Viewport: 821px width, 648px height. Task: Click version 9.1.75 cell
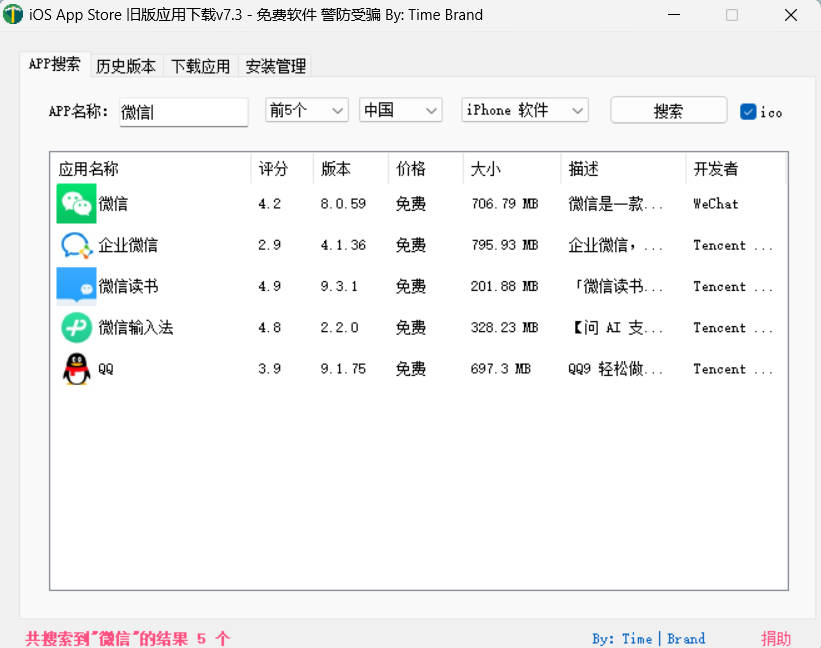tap(343, 369)
